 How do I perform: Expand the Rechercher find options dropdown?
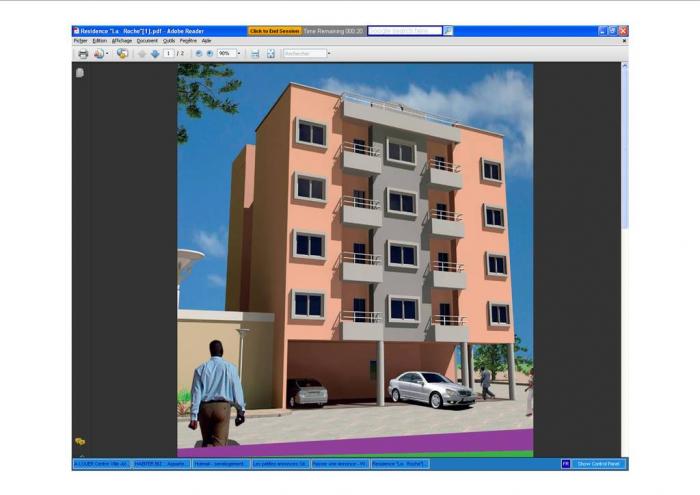pos(328,53)
